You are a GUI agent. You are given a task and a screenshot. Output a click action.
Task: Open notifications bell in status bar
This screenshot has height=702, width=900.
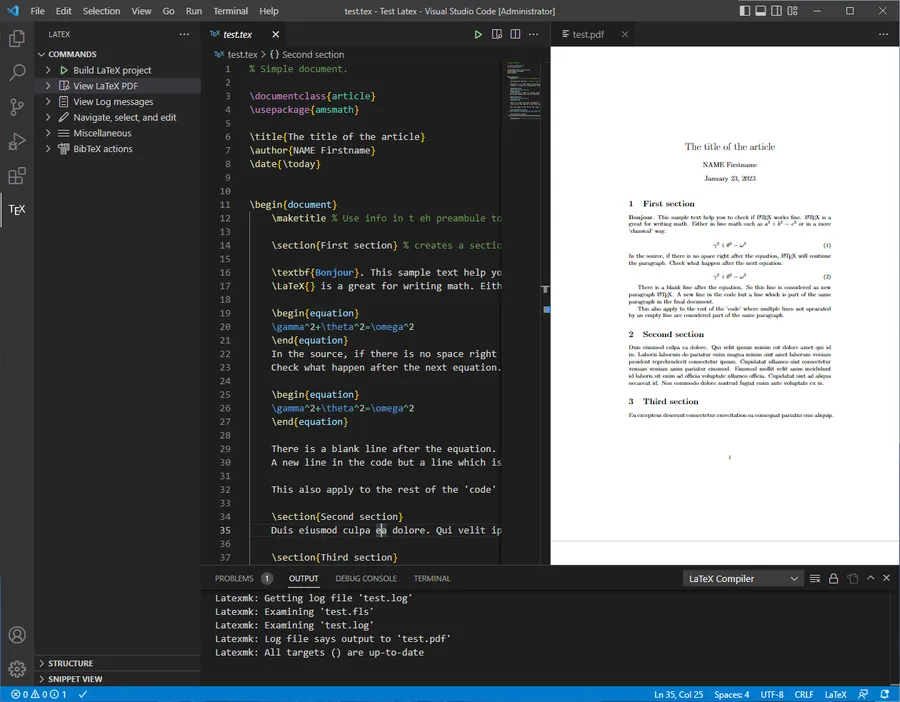pyautogui.click(x=885, y=695)
